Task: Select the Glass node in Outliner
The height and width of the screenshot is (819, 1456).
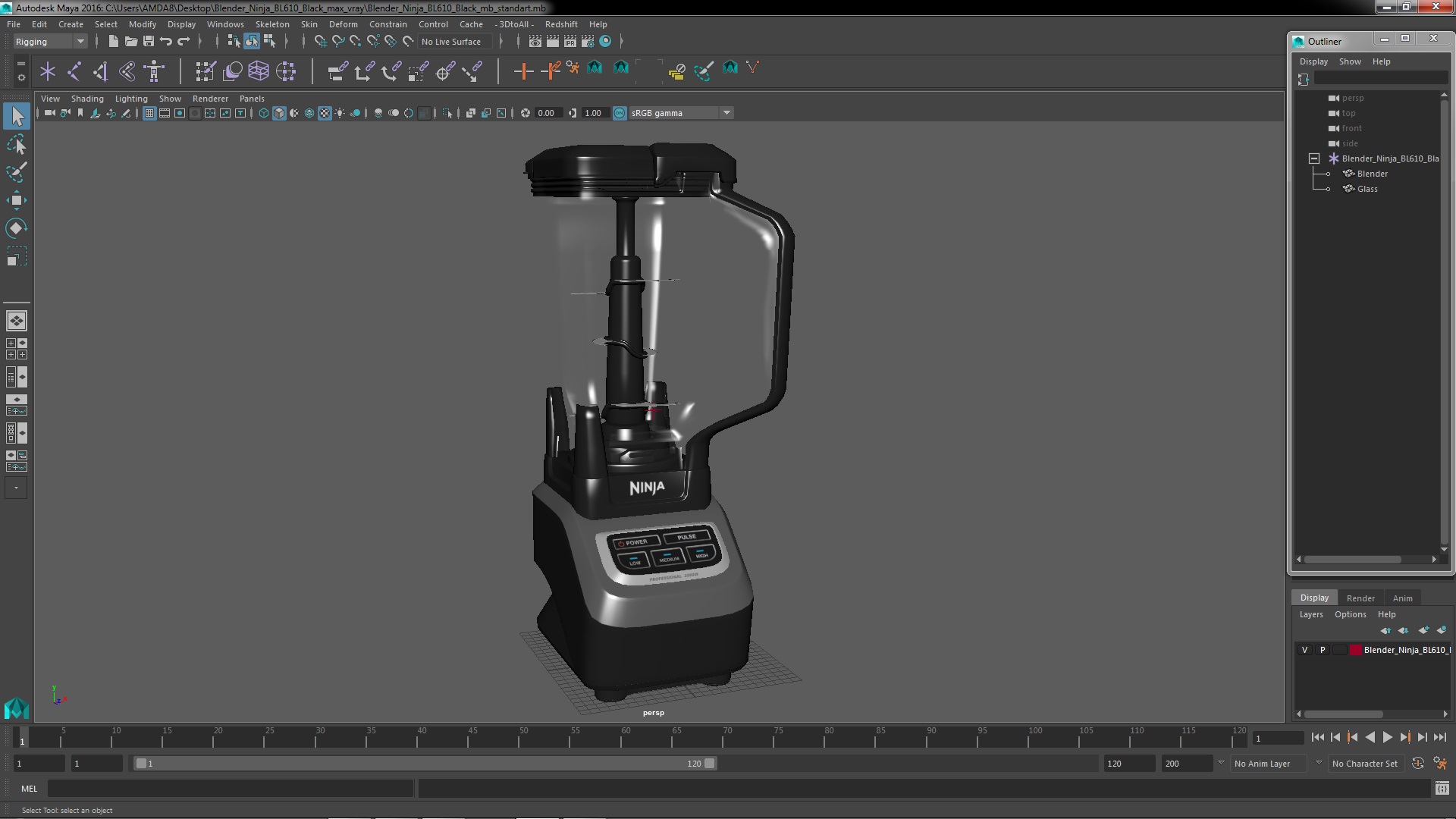Action: 1367,189
